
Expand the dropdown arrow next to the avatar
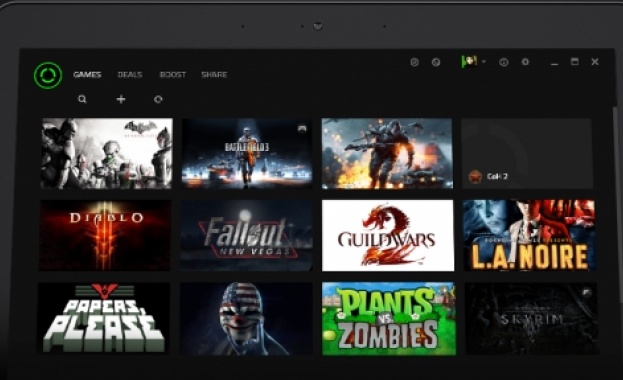pyautogui.click(x=484, y=62)
